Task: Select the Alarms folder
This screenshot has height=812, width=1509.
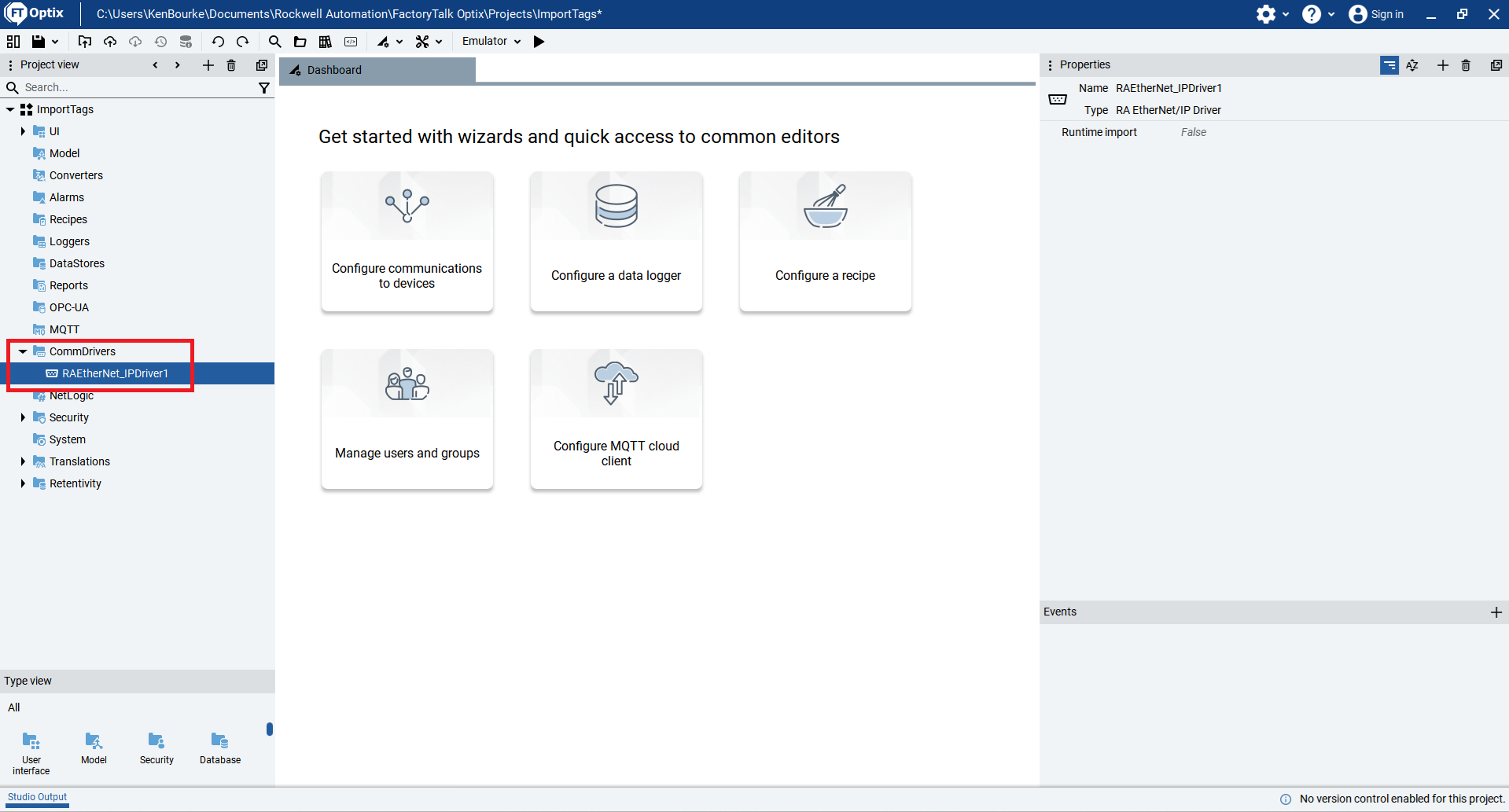Action: (x=67, y=197)
